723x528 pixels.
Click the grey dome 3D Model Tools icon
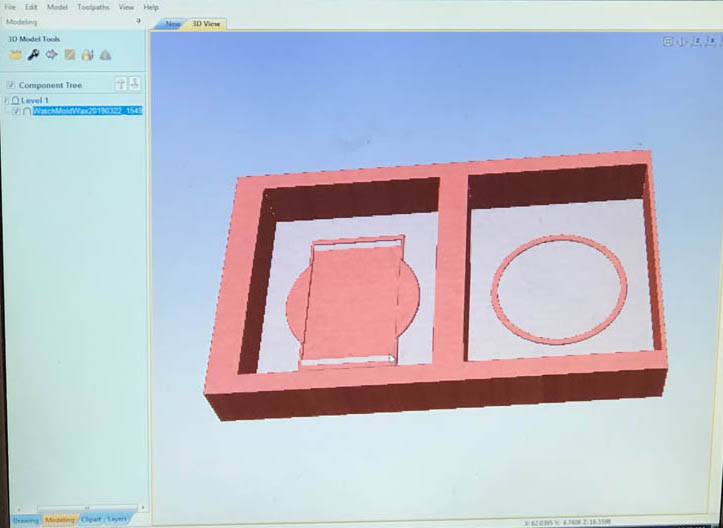tap(106, 55)
